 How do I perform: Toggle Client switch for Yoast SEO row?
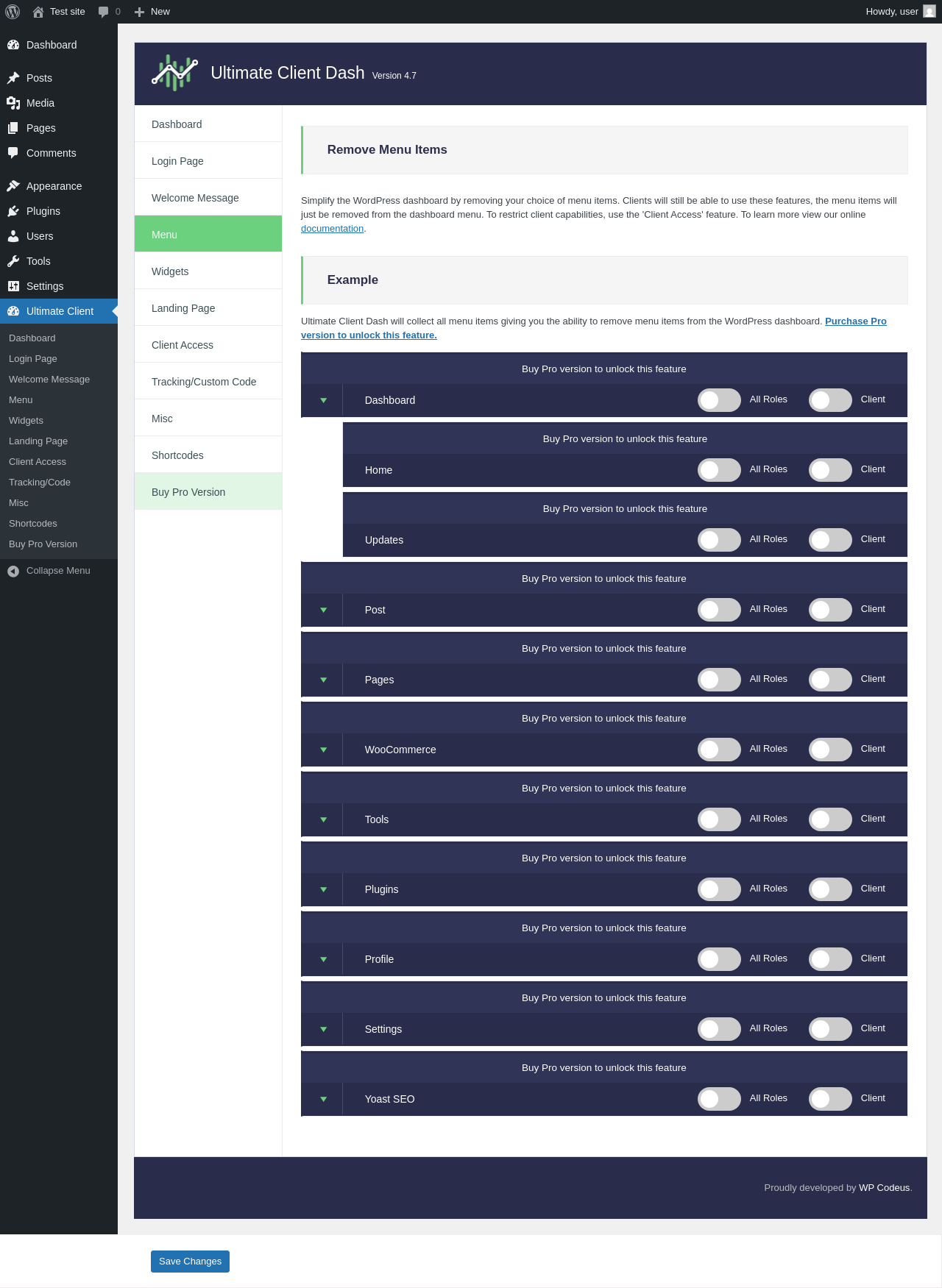tap(830, 1099)
